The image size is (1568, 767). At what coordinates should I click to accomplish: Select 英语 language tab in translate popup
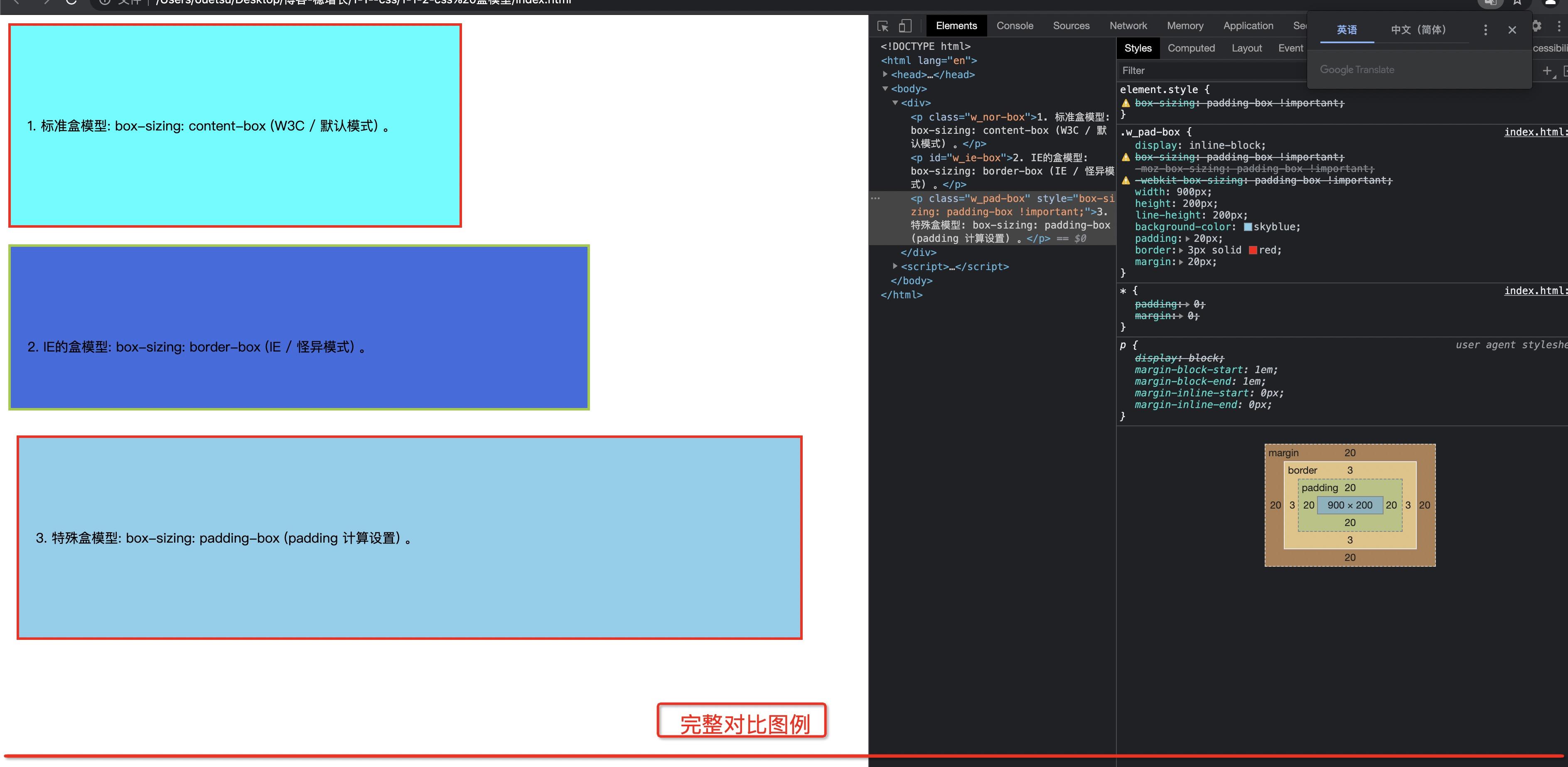coord(1347,30)
